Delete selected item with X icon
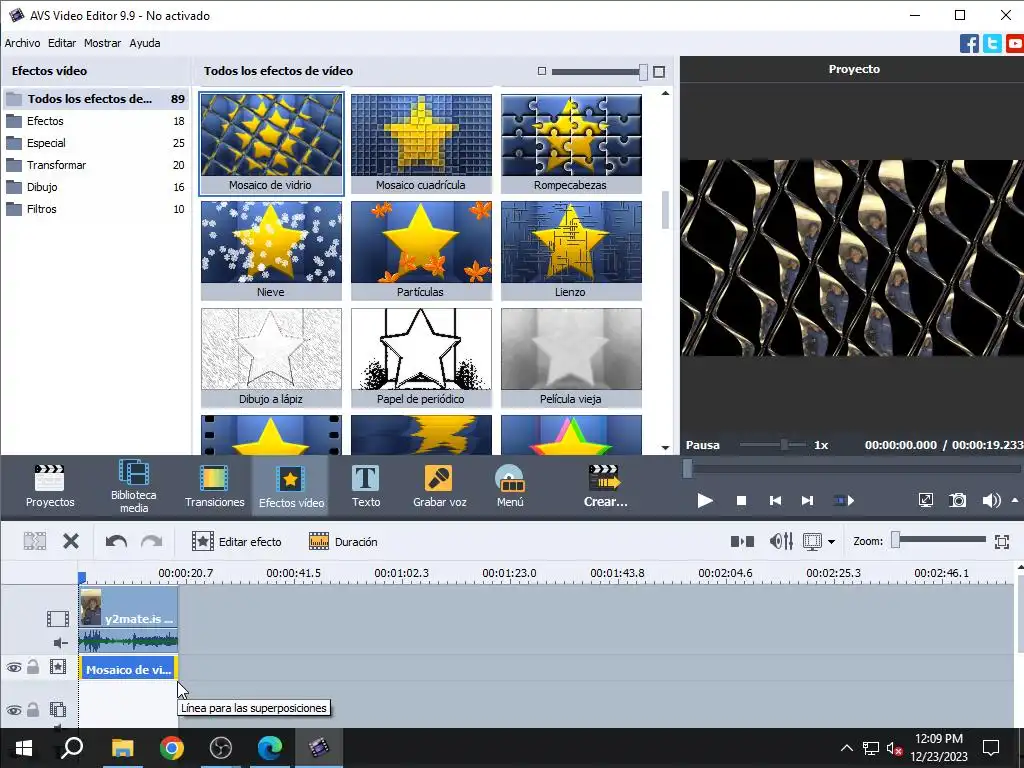The height and width of the screenshot is (768, 1024). pos(71,541)
